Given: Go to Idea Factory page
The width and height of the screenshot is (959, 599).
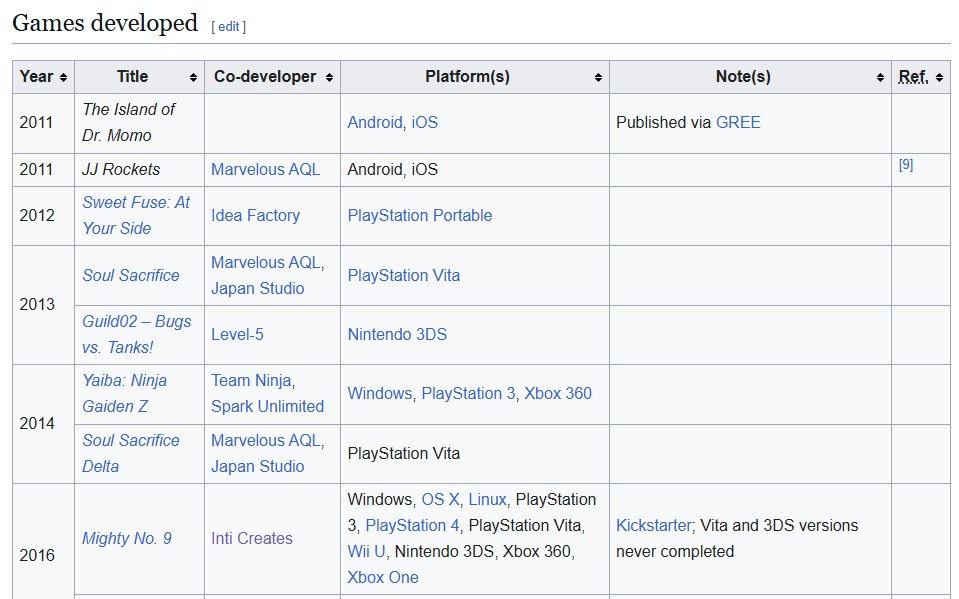Looking at the screenshot, I should pos(255,215).
